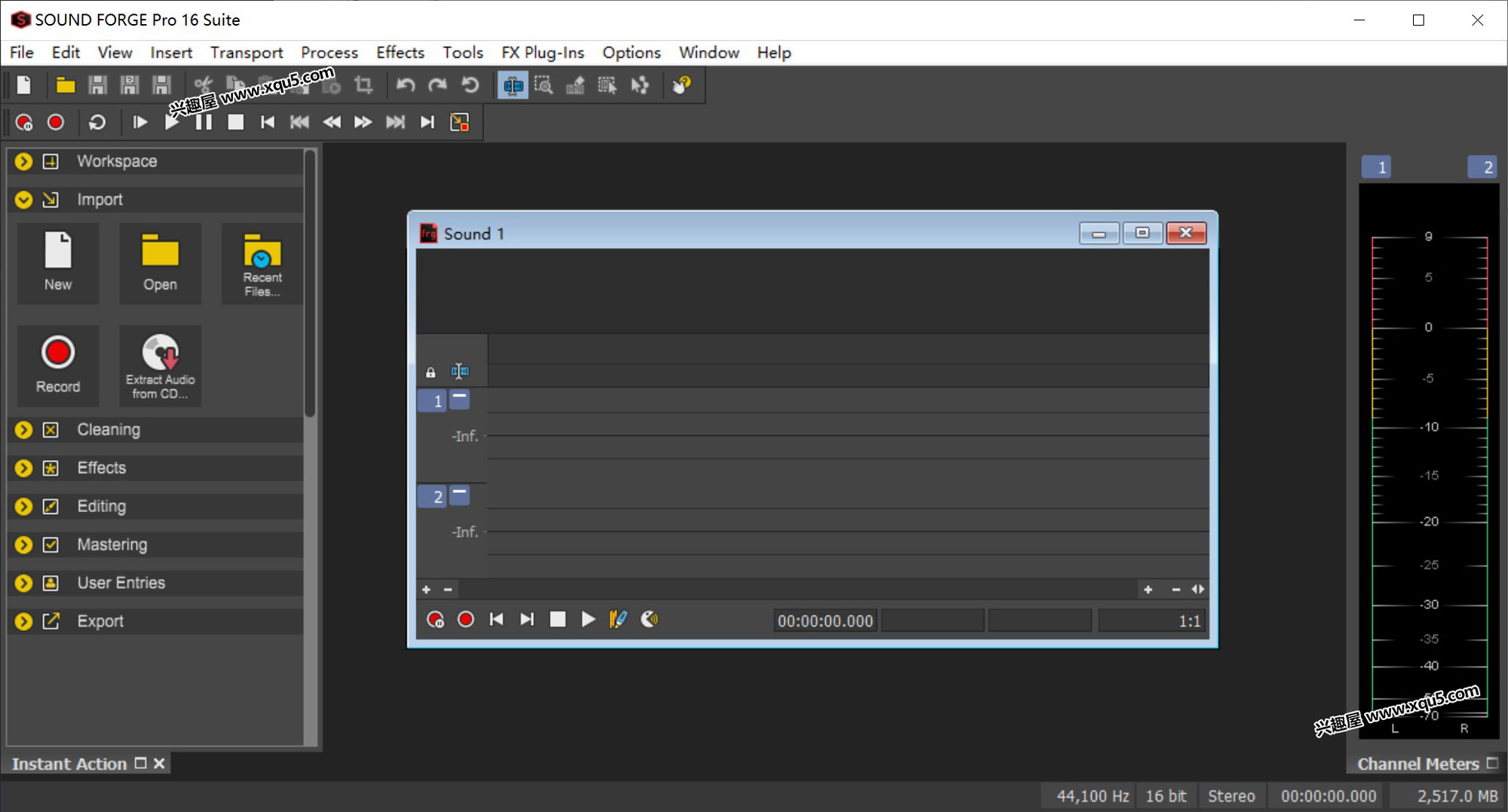The height and width of the screenshot is (812, 1508).
Task: Click Rewind in main transport bar
Action: pos(332,122)
